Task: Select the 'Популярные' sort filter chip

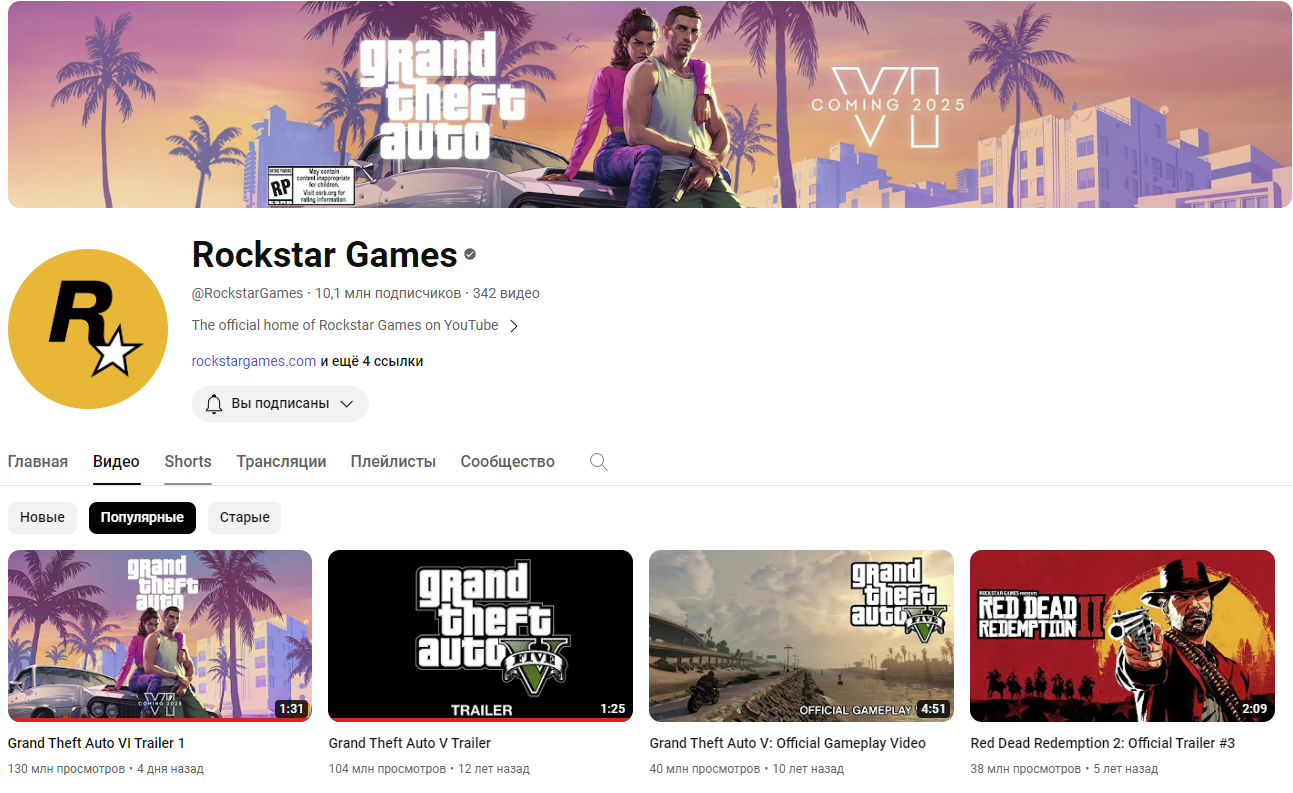Action: pos(142,518)
